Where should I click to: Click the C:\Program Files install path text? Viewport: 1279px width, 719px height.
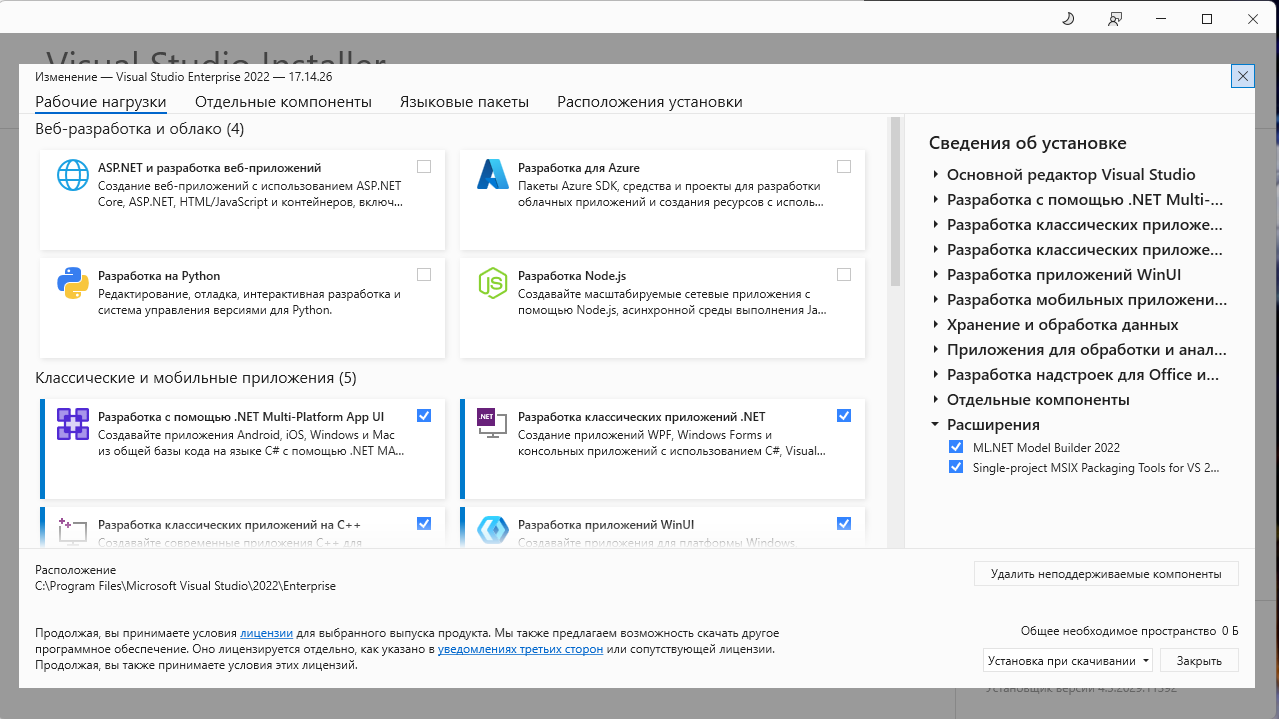185,586
